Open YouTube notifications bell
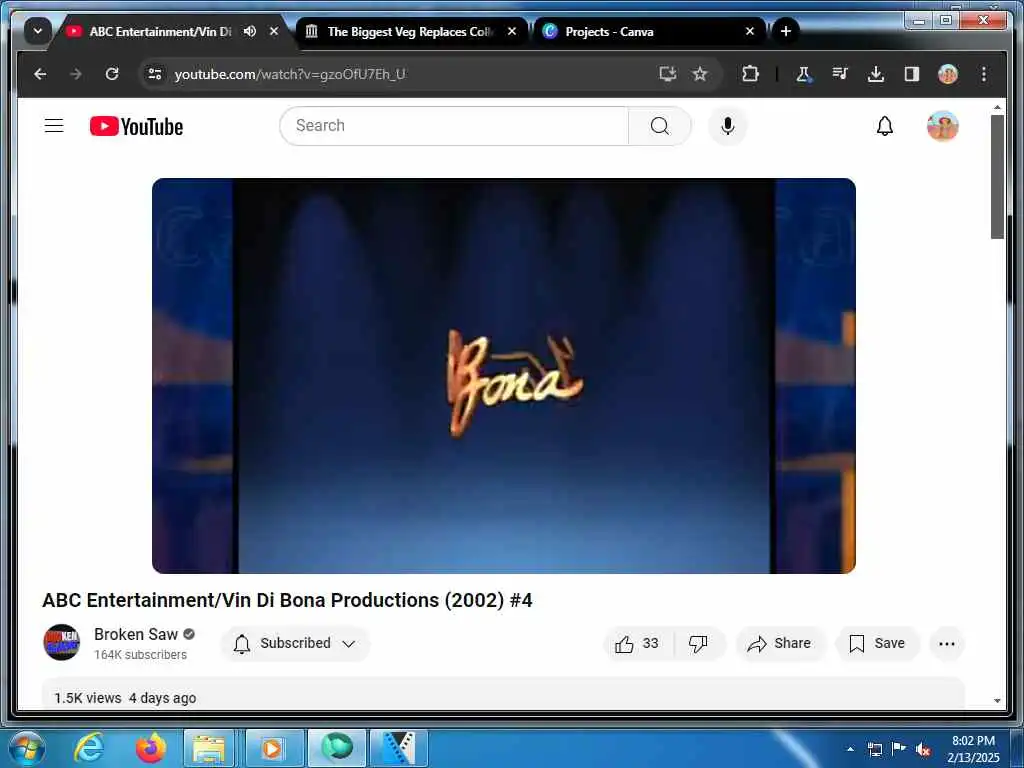Screen dimensions: 1024x768 point(884,125)
